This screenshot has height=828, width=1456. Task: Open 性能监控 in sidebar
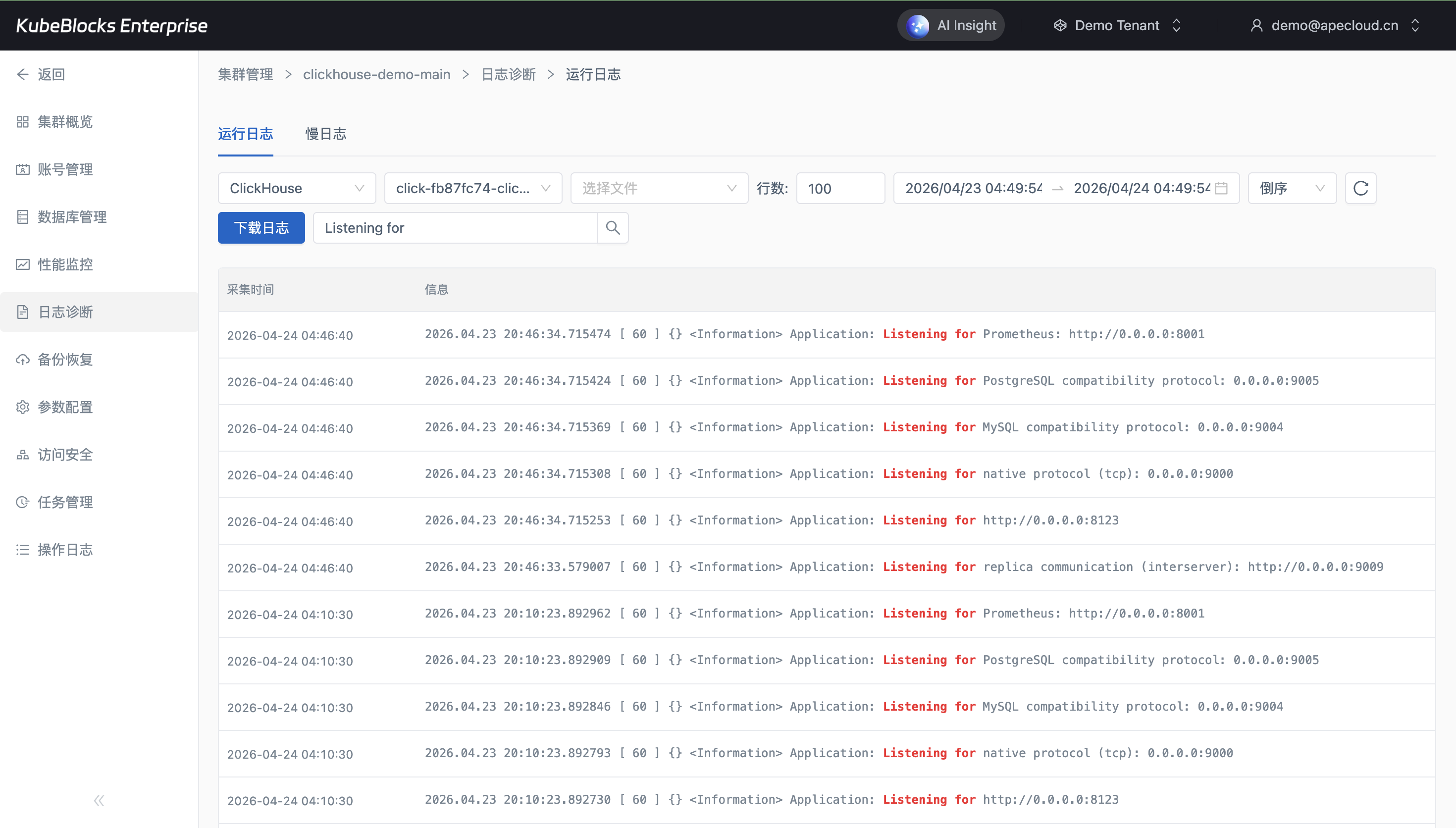pos(65,264)
